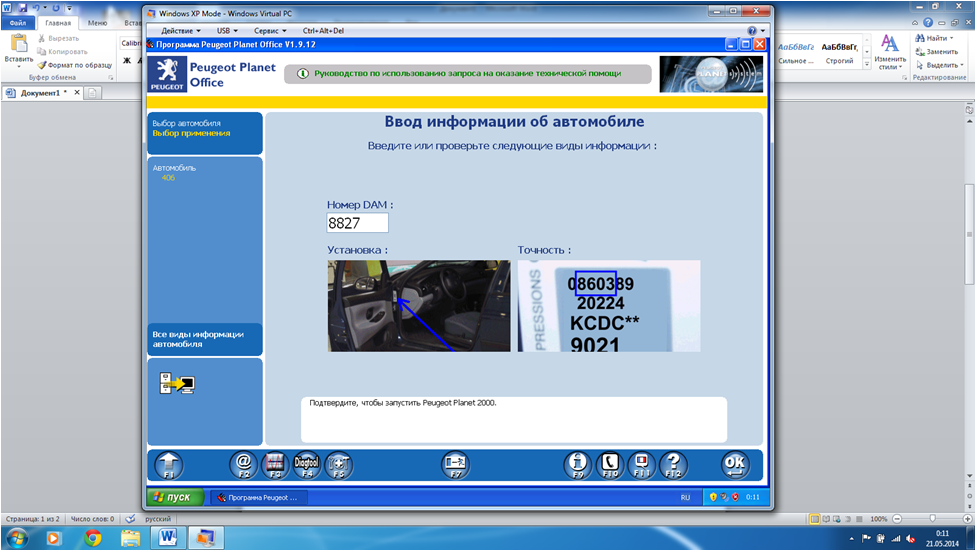Click the F10 phone assistance icon
Image resolution: width=976 pixels, height=551 pixels.
tap(610, 465)
